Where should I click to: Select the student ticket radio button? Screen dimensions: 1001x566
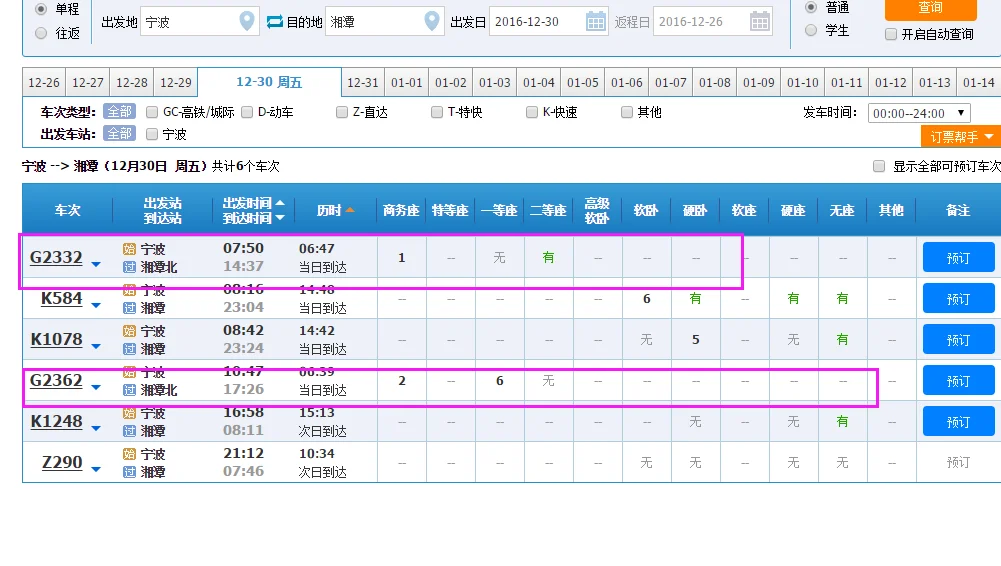(811, 30)
